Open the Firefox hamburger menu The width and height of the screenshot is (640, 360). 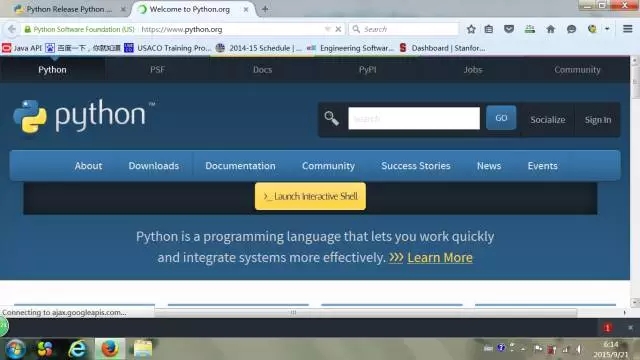[x=628, y=29]
